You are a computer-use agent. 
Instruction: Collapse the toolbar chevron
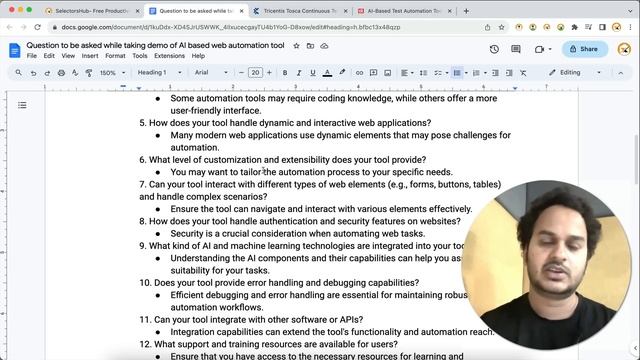[x=620, y=73]
